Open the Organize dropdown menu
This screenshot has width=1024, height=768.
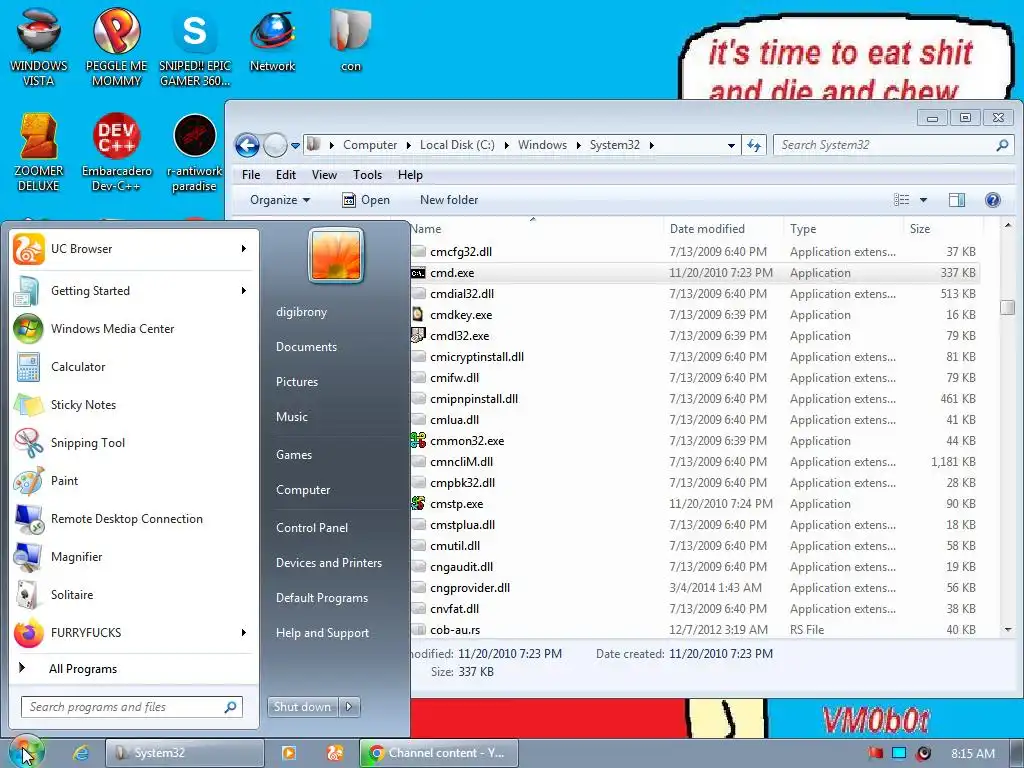[x=280, y=200]
